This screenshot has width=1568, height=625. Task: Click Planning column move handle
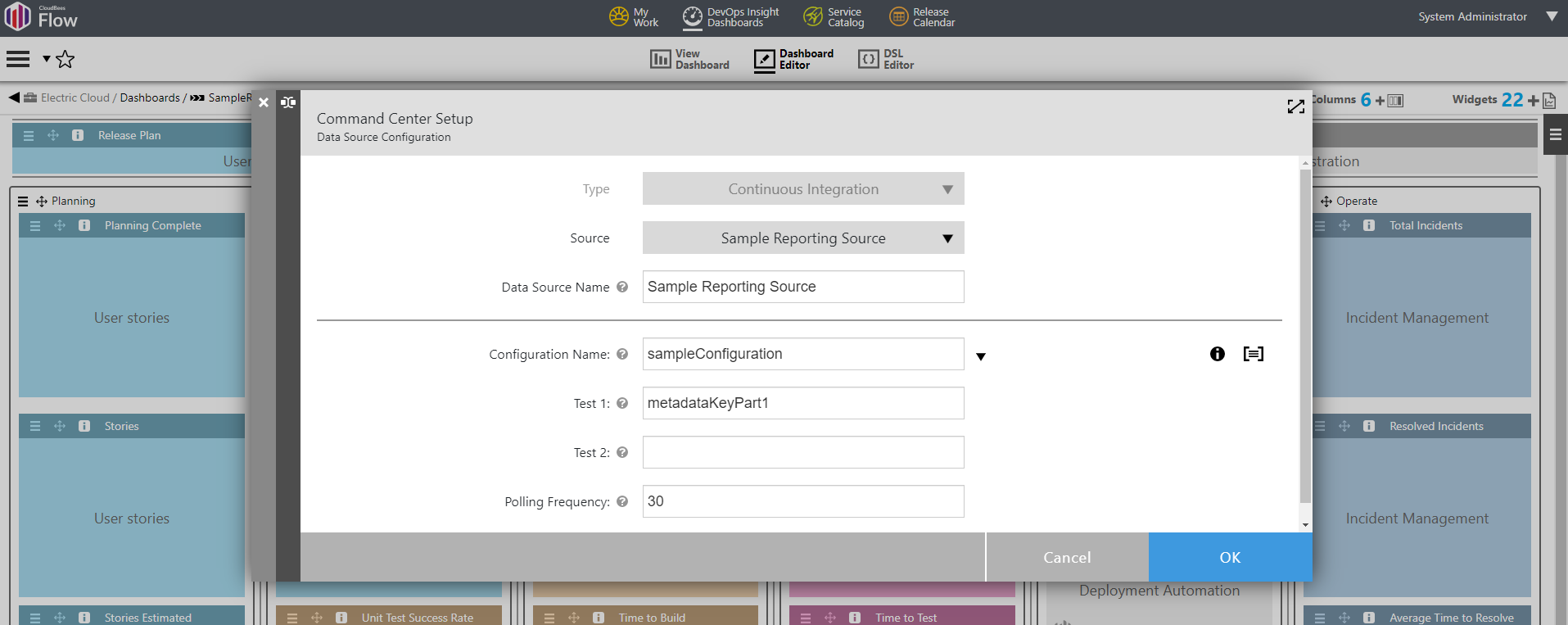click(42, 201)
